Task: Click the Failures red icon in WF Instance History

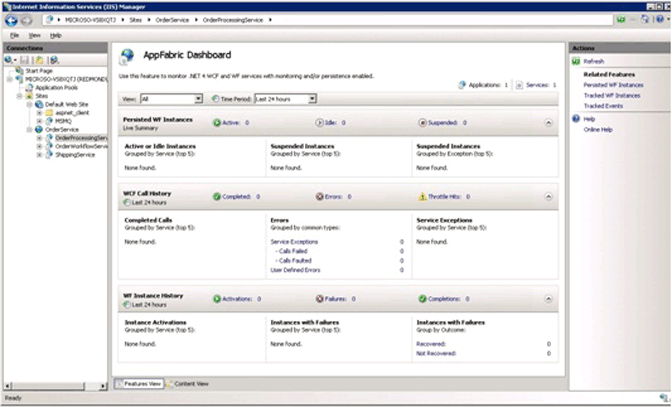Action: (x=319, y=299)
